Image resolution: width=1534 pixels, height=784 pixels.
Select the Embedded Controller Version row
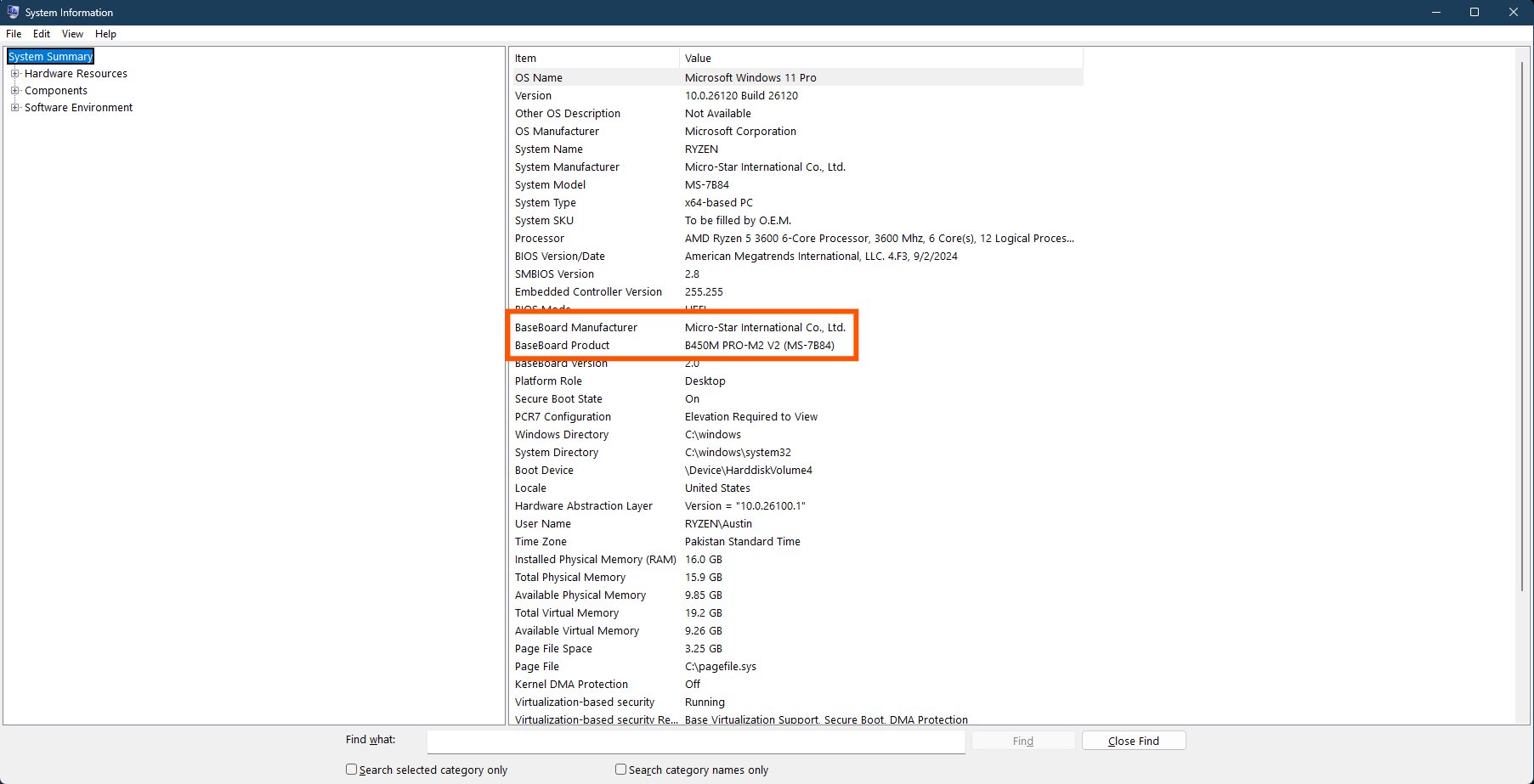coord(796,291)
